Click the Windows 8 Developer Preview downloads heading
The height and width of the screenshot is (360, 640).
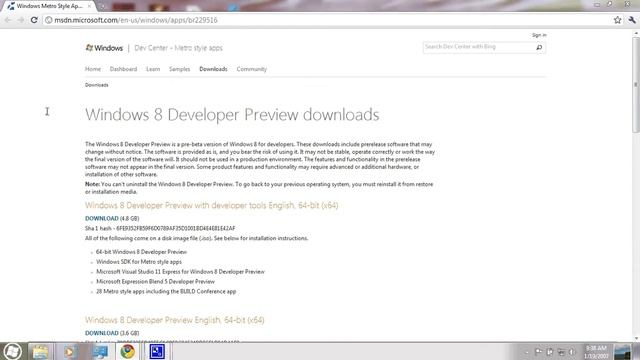click(232, 115)
